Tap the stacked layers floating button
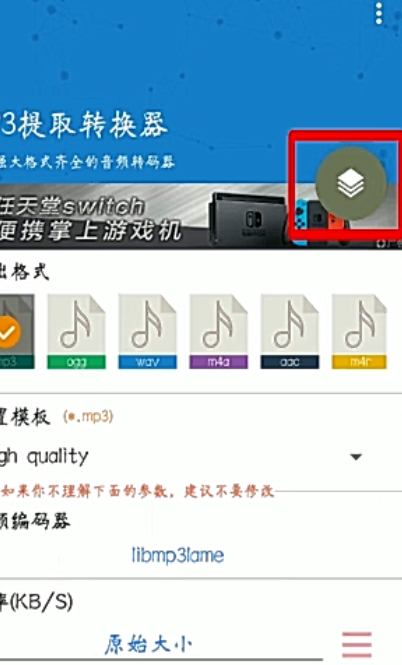This screenshot has width=402, height=665. 351,184
